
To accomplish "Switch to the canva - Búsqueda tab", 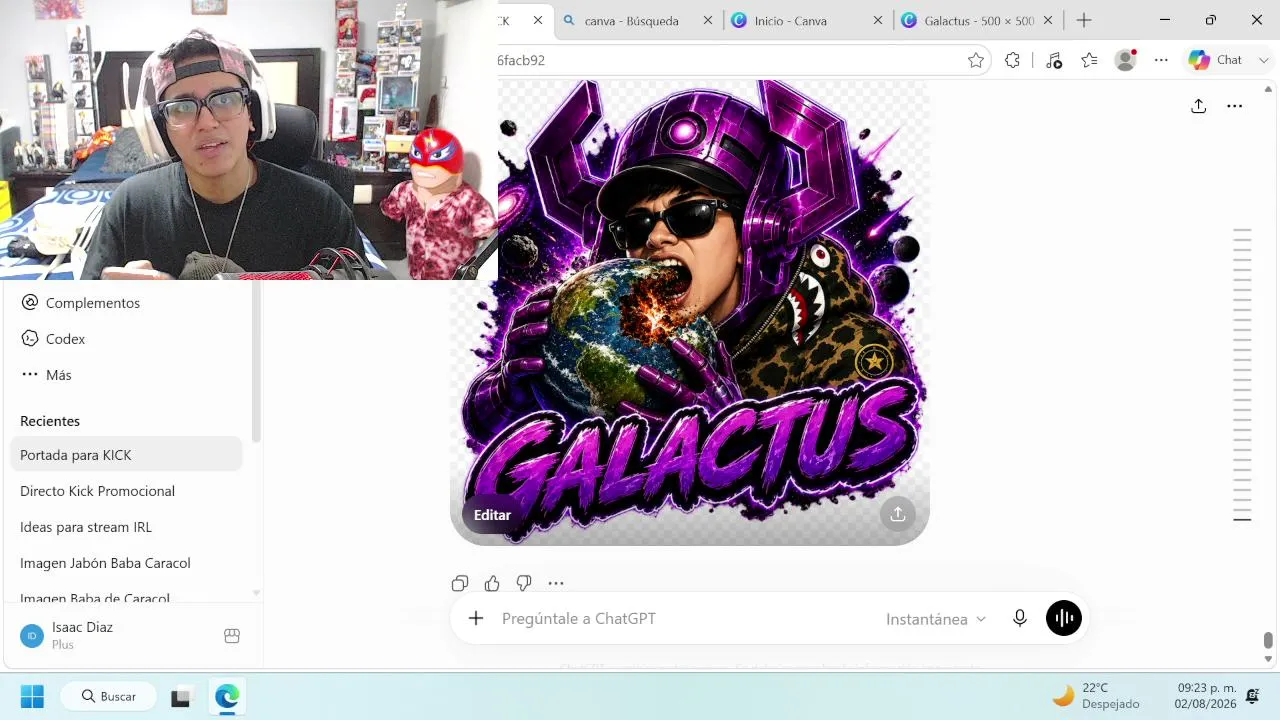I will click(x=631, y=20).
